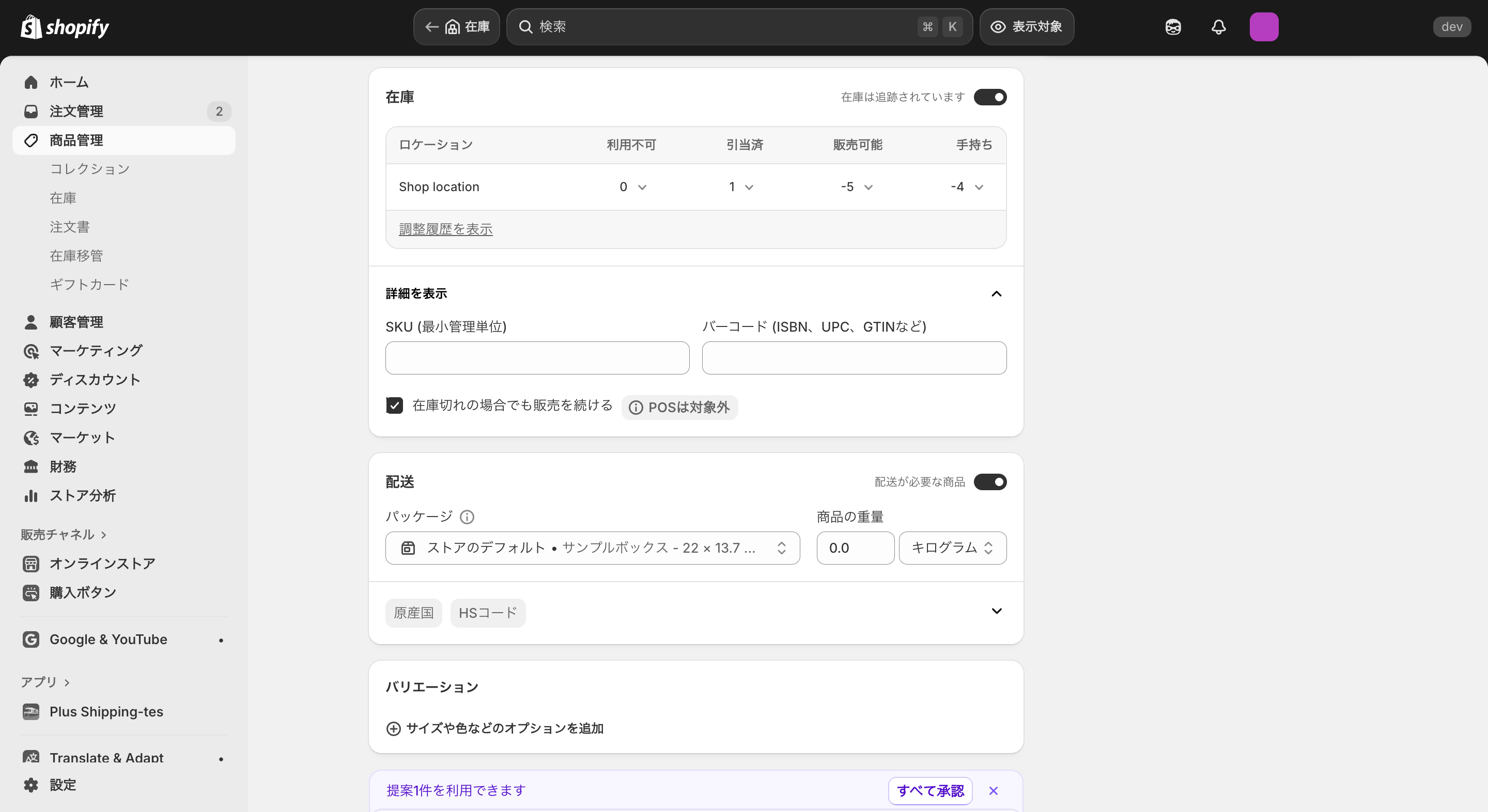Open 設定 with the gear icon

pyautogui.click(x=31, y=785)
